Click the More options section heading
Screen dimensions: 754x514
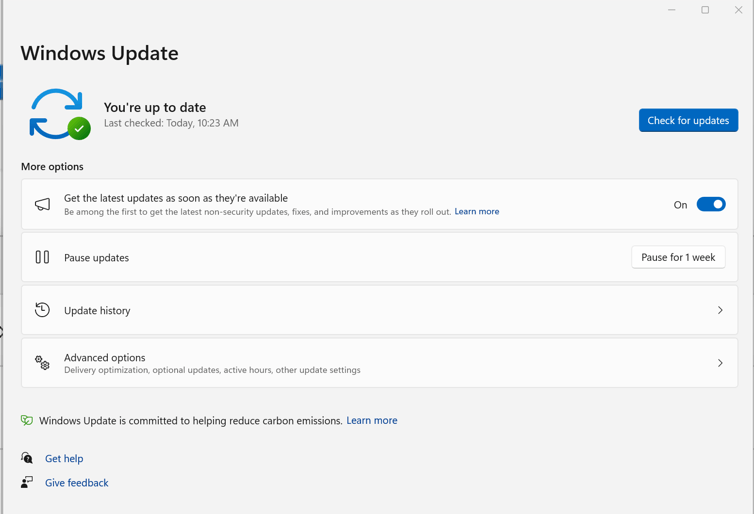52,166
